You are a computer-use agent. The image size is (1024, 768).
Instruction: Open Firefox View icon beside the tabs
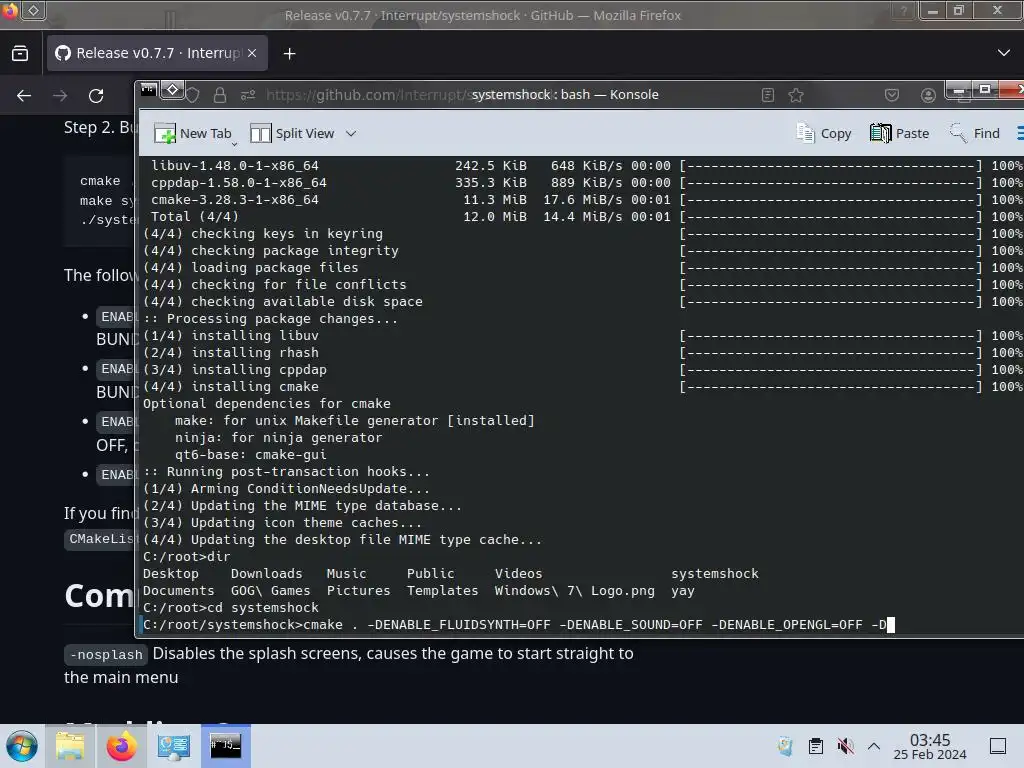[x=20, y=53]
